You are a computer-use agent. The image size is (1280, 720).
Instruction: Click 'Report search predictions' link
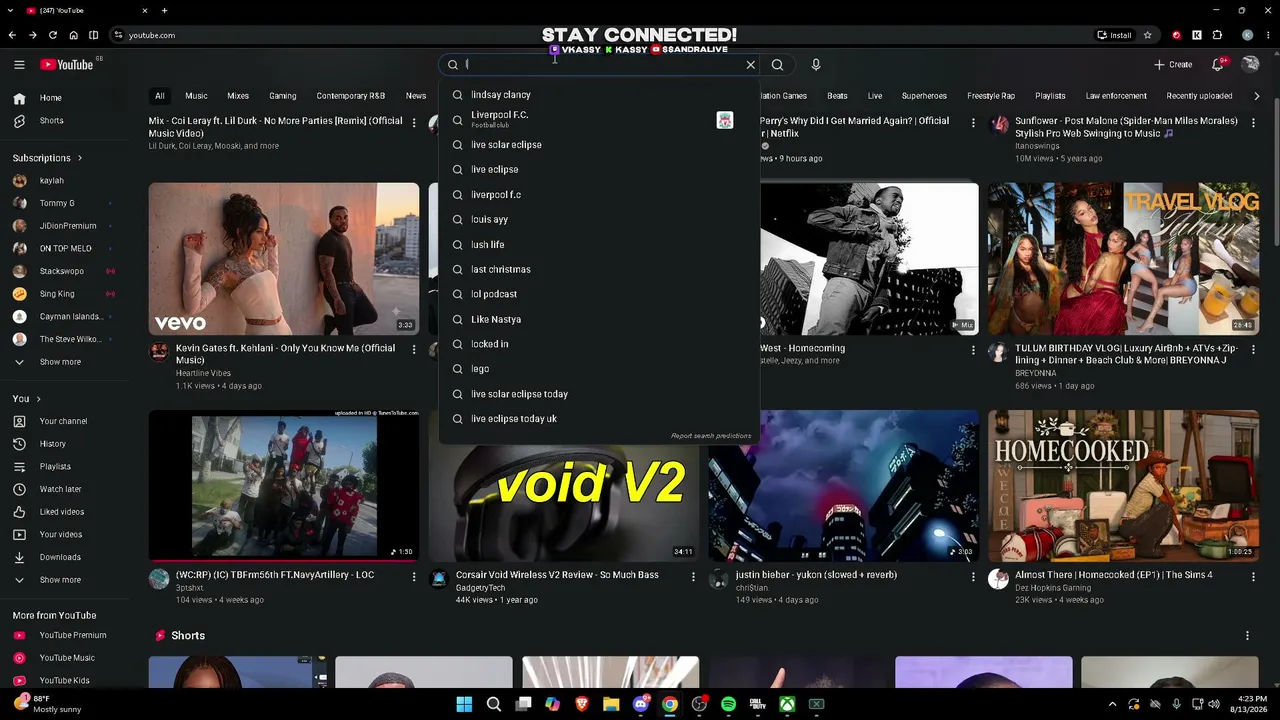click(x=711, y=436)
